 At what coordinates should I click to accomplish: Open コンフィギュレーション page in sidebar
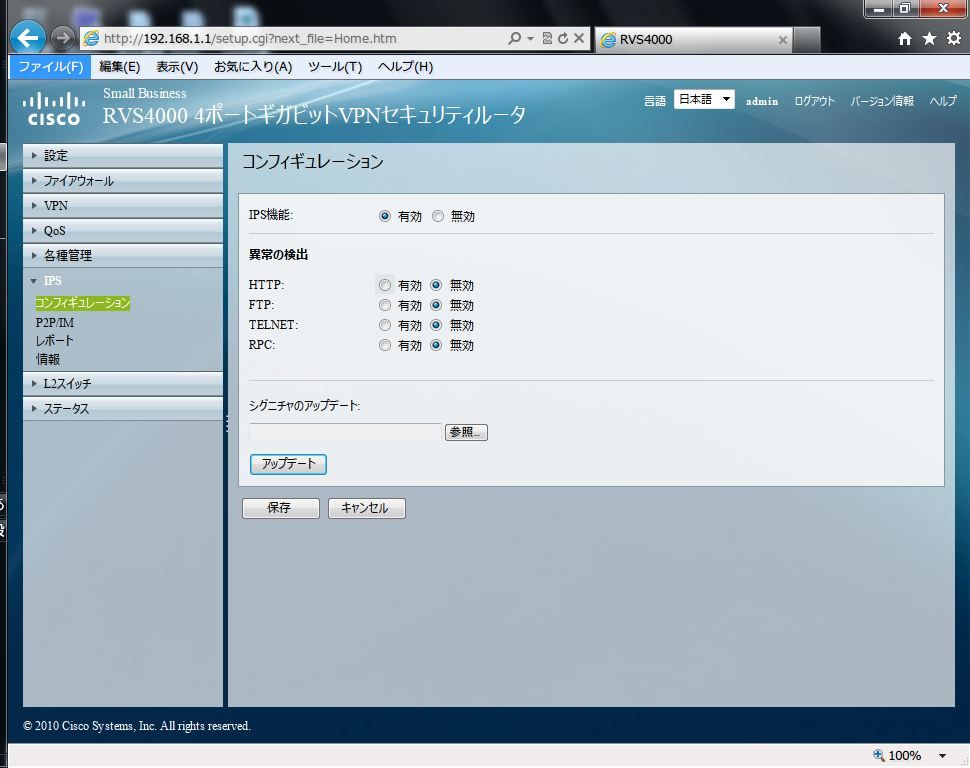click(82, 303)
